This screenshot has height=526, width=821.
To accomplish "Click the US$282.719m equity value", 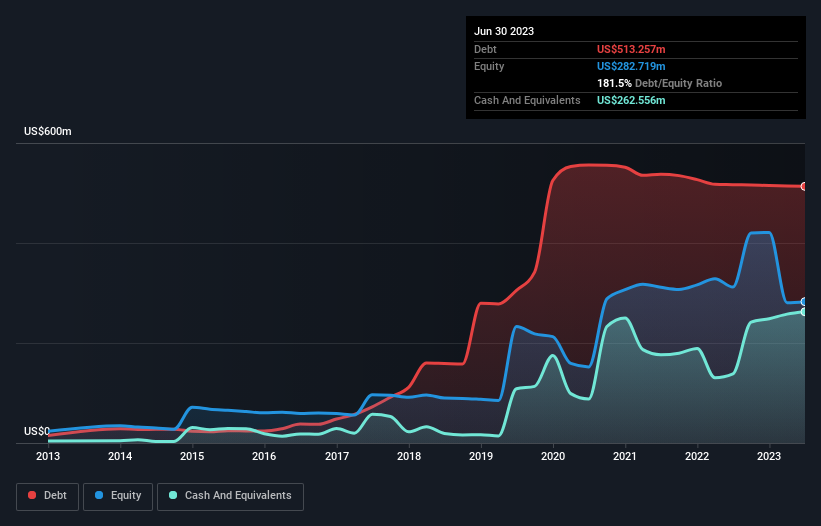I will (x=631, y=66).
